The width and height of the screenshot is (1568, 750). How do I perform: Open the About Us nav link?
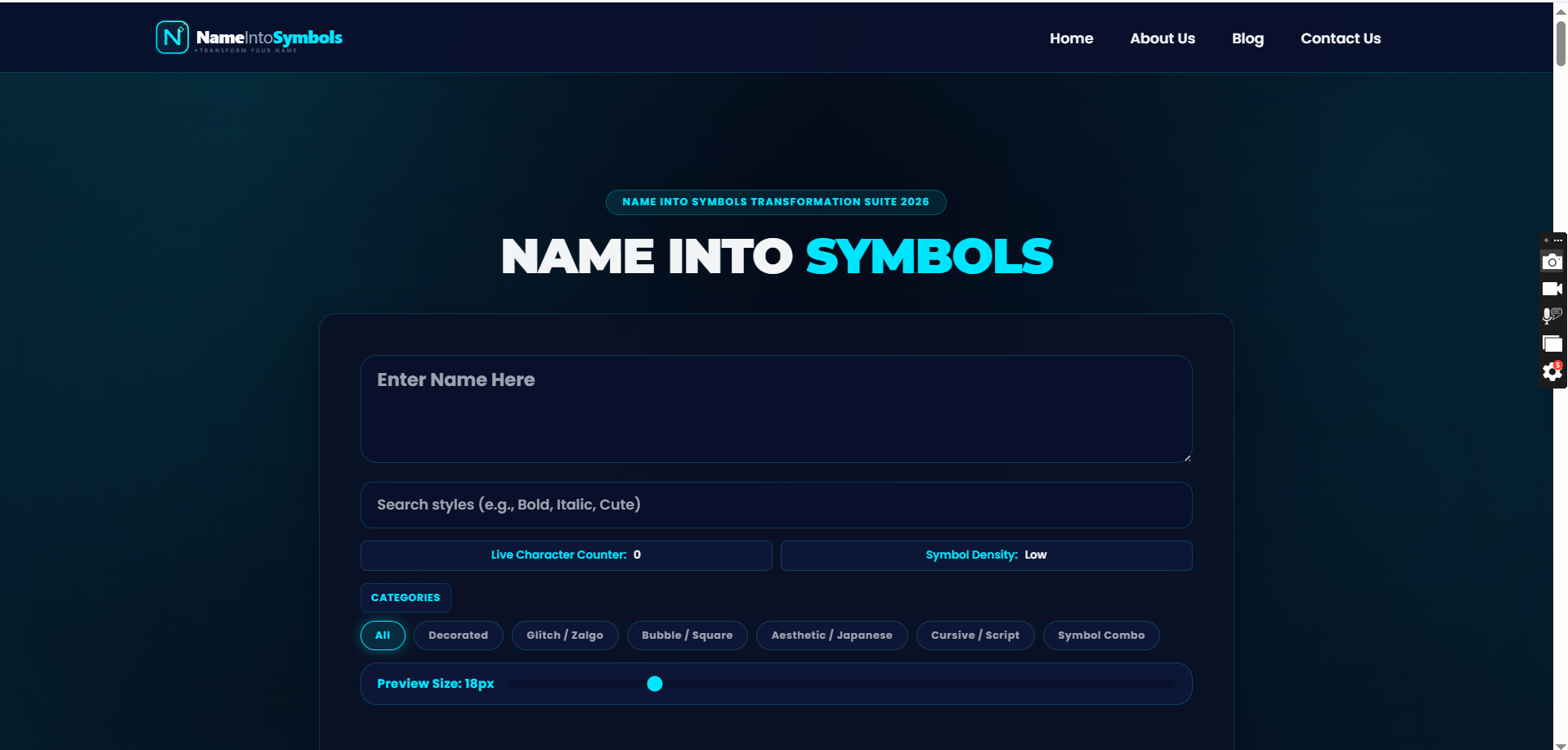[1162, 38]
